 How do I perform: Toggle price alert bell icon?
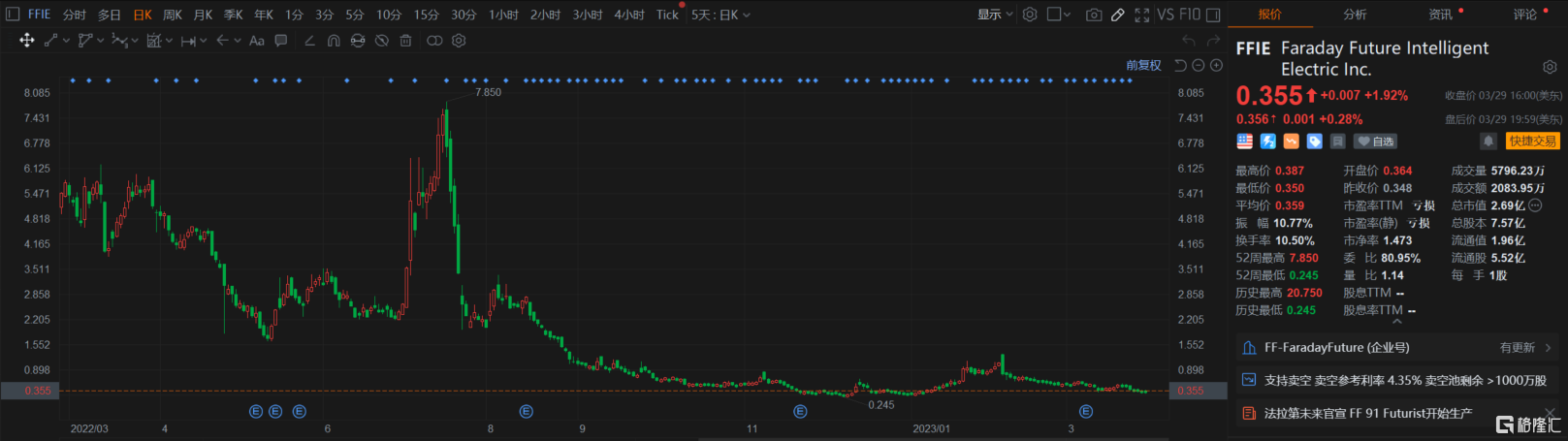point(1488,142)
